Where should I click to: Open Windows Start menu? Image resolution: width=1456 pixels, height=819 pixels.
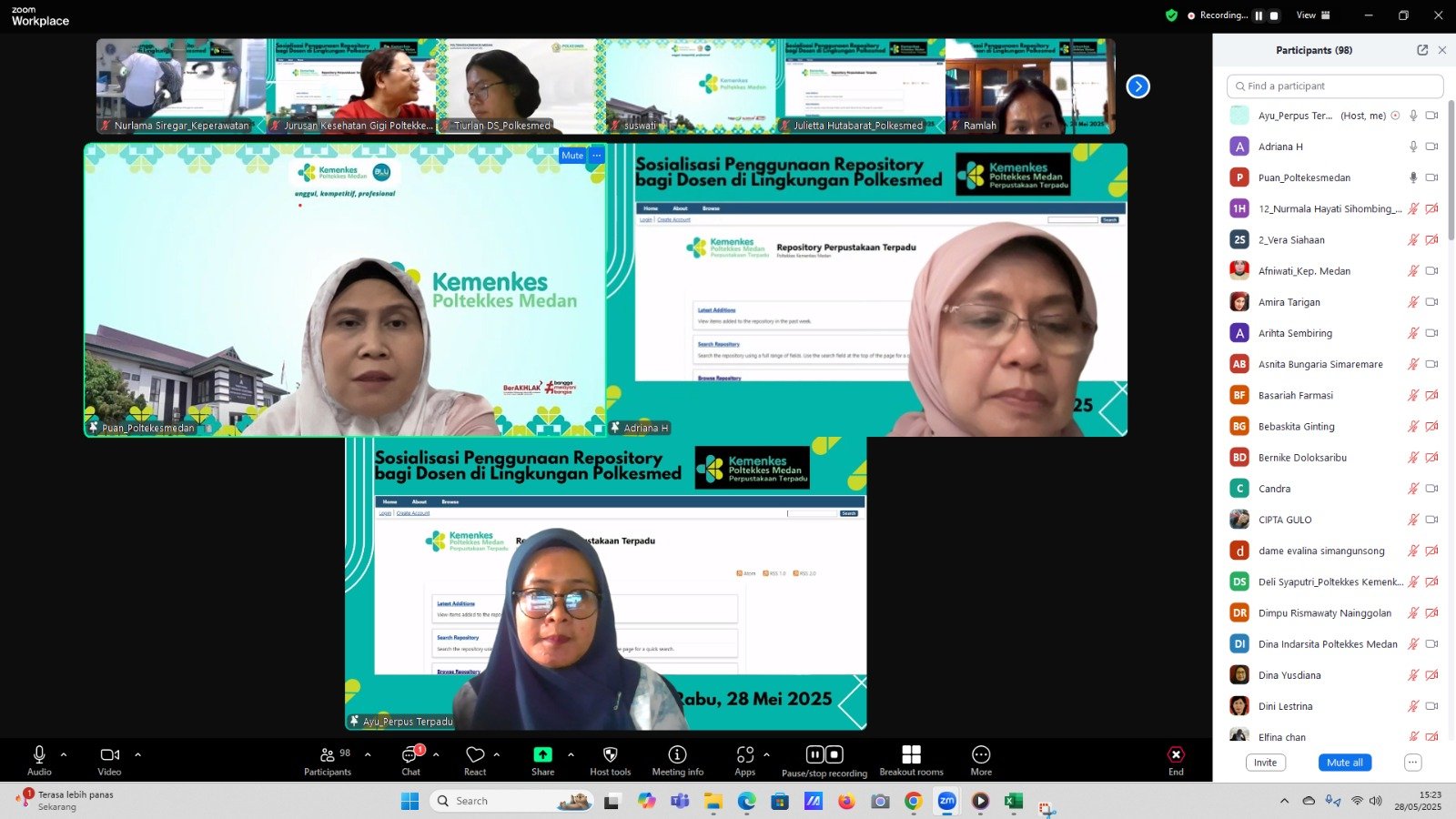tap(409, 801)
